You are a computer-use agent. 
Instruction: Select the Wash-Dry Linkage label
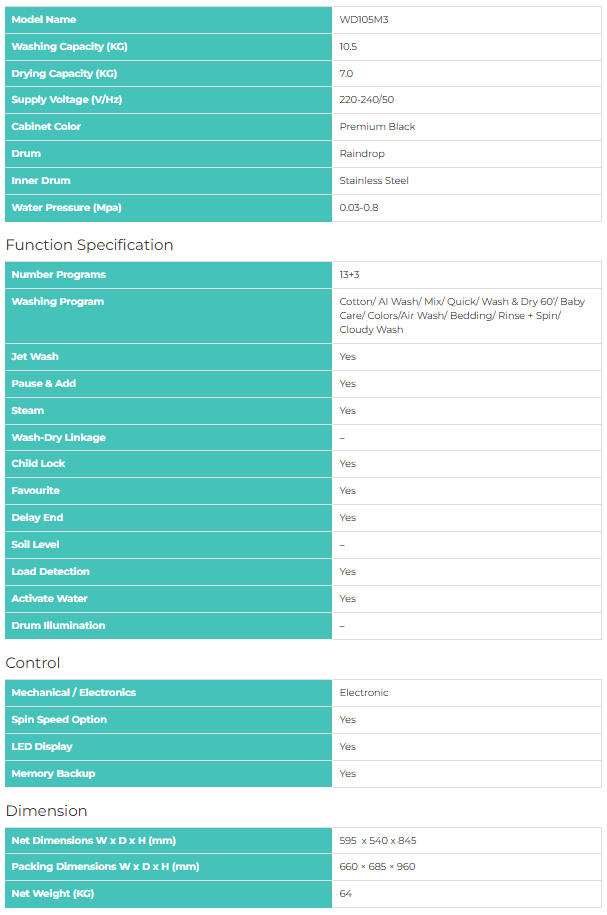point(58,438)
